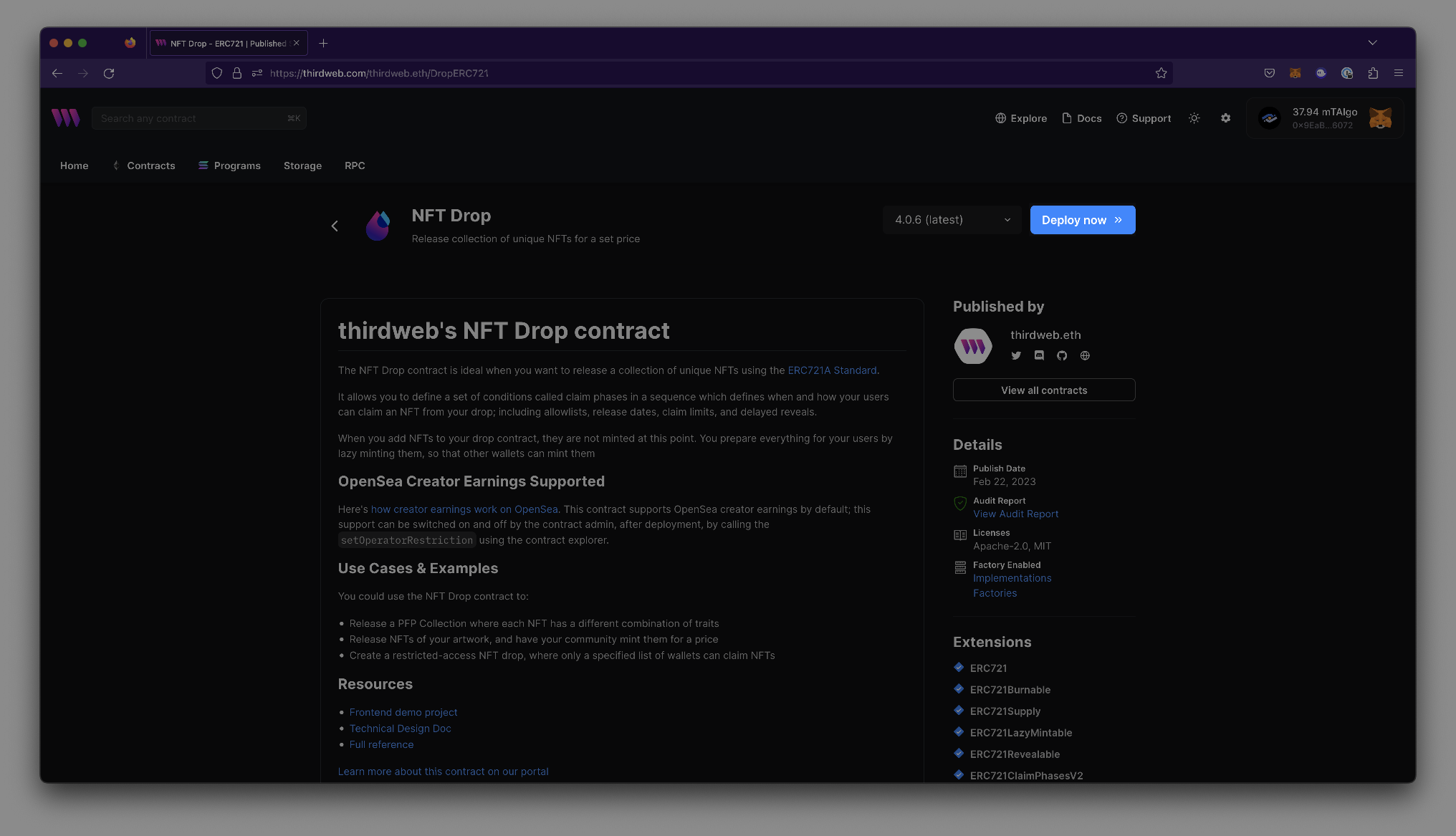Viewport: 1456px width, 836px height.
Task: Open thirdweb's GitHub icon
Action: (1062, 355)
